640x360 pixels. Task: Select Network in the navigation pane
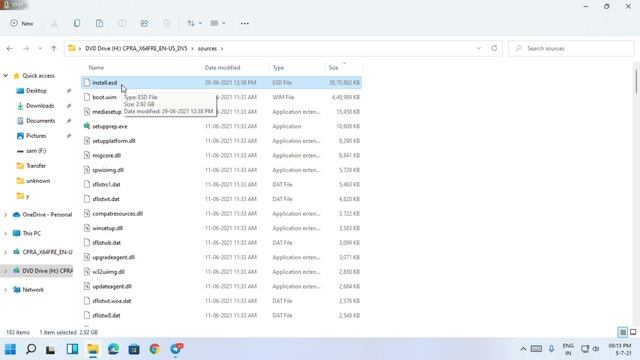(x=33, y=290)
